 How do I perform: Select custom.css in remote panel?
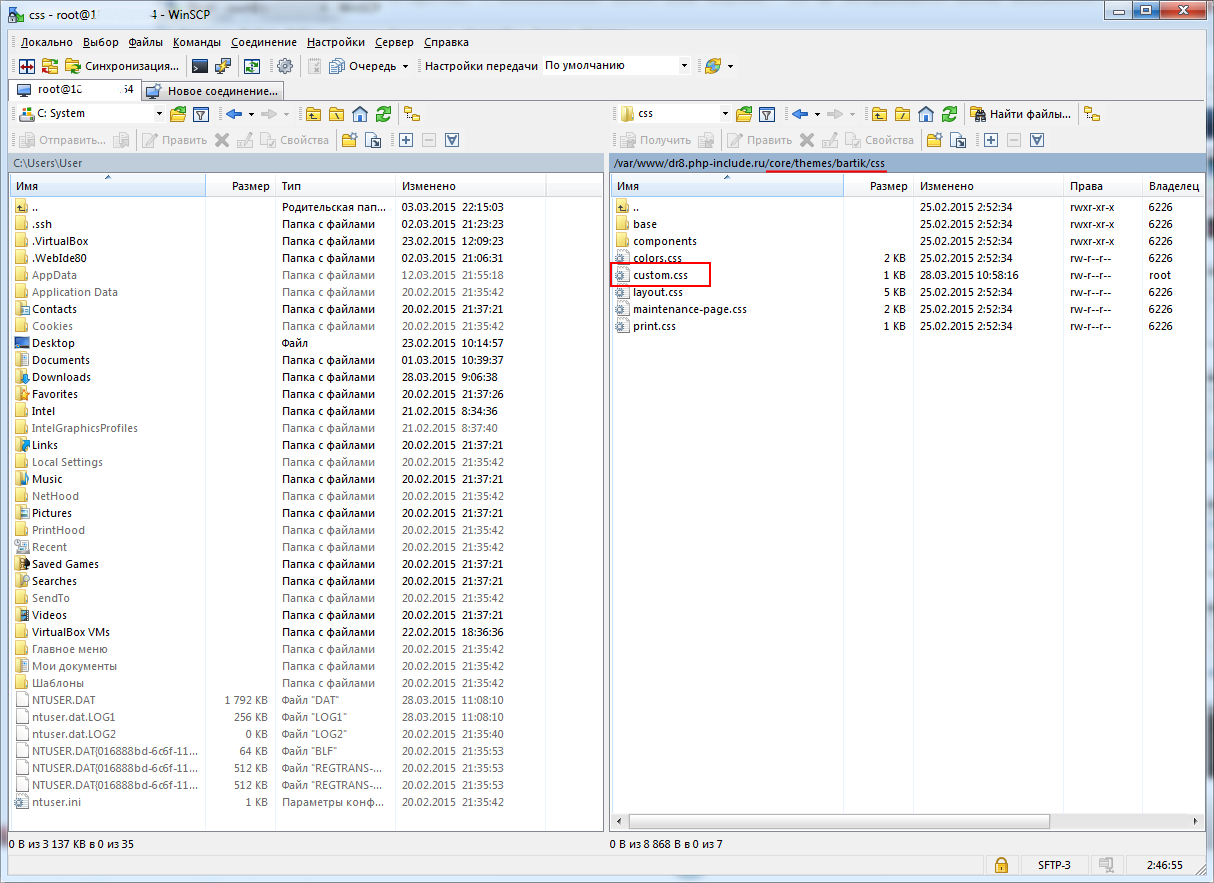click(x=661, y=275)
